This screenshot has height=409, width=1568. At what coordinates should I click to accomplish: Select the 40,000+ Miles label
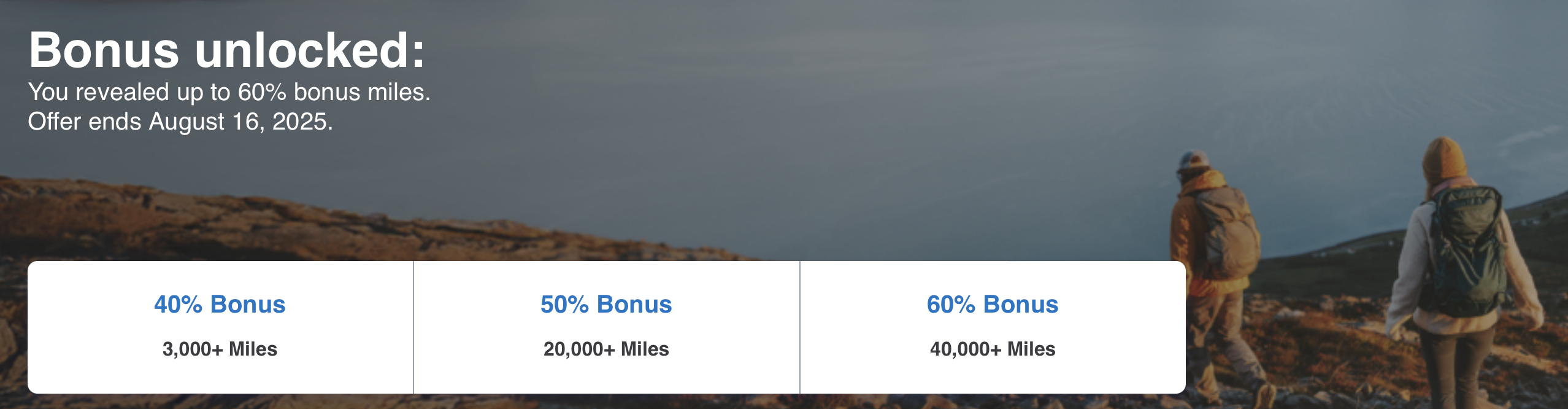point(993,349)
